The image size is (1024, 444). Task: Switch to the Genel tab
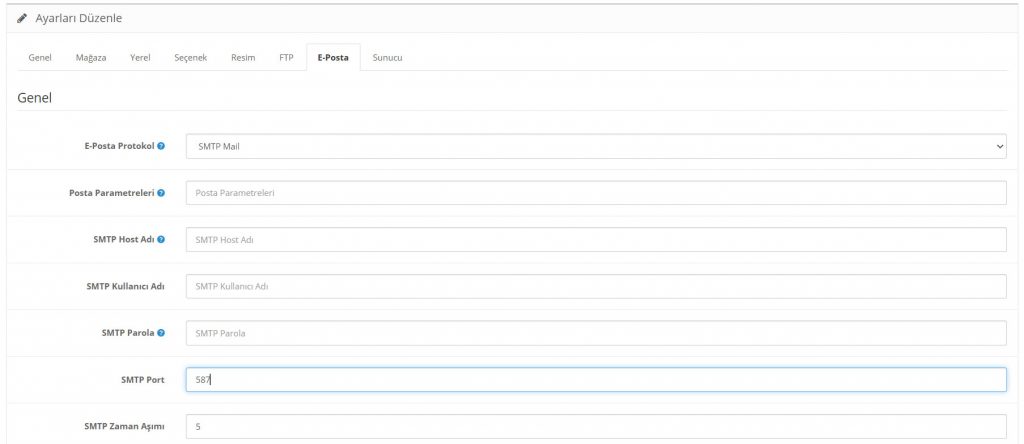(40, 57)
